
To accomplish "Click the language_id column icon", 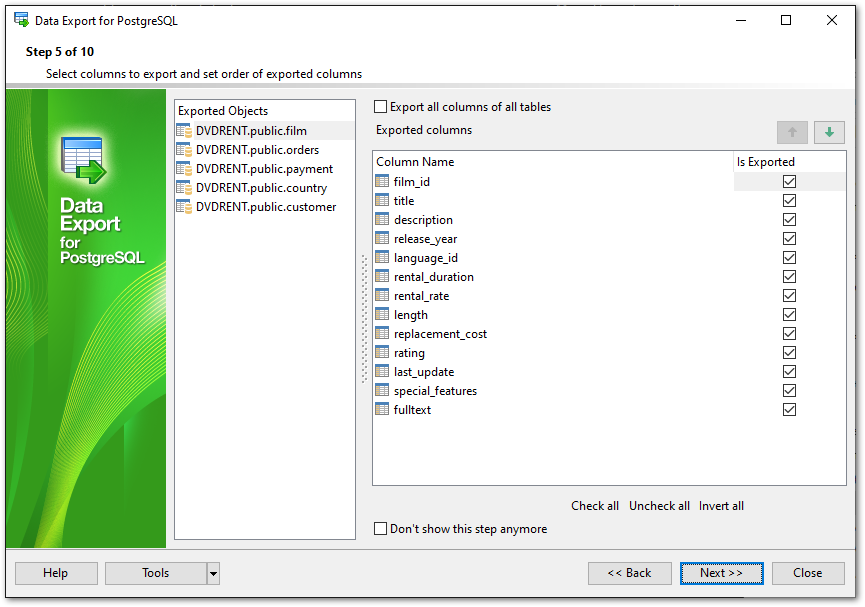I will 382,257.
